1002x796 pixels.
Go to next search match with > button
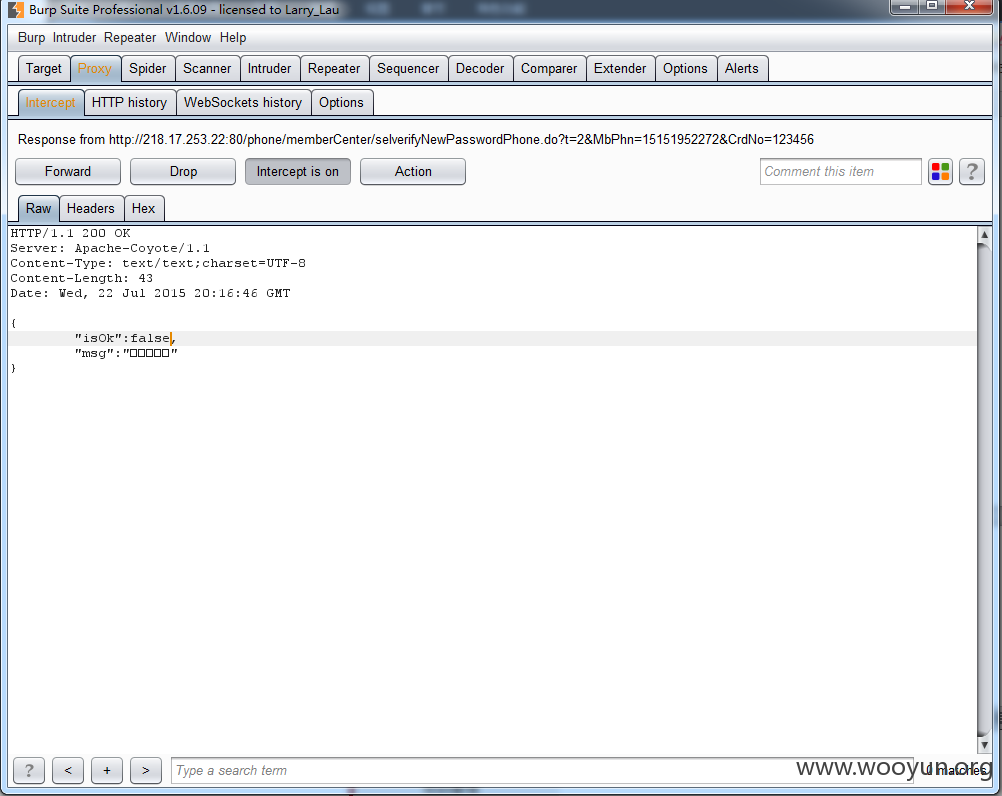pyautogui.click(x=146, y=770)
